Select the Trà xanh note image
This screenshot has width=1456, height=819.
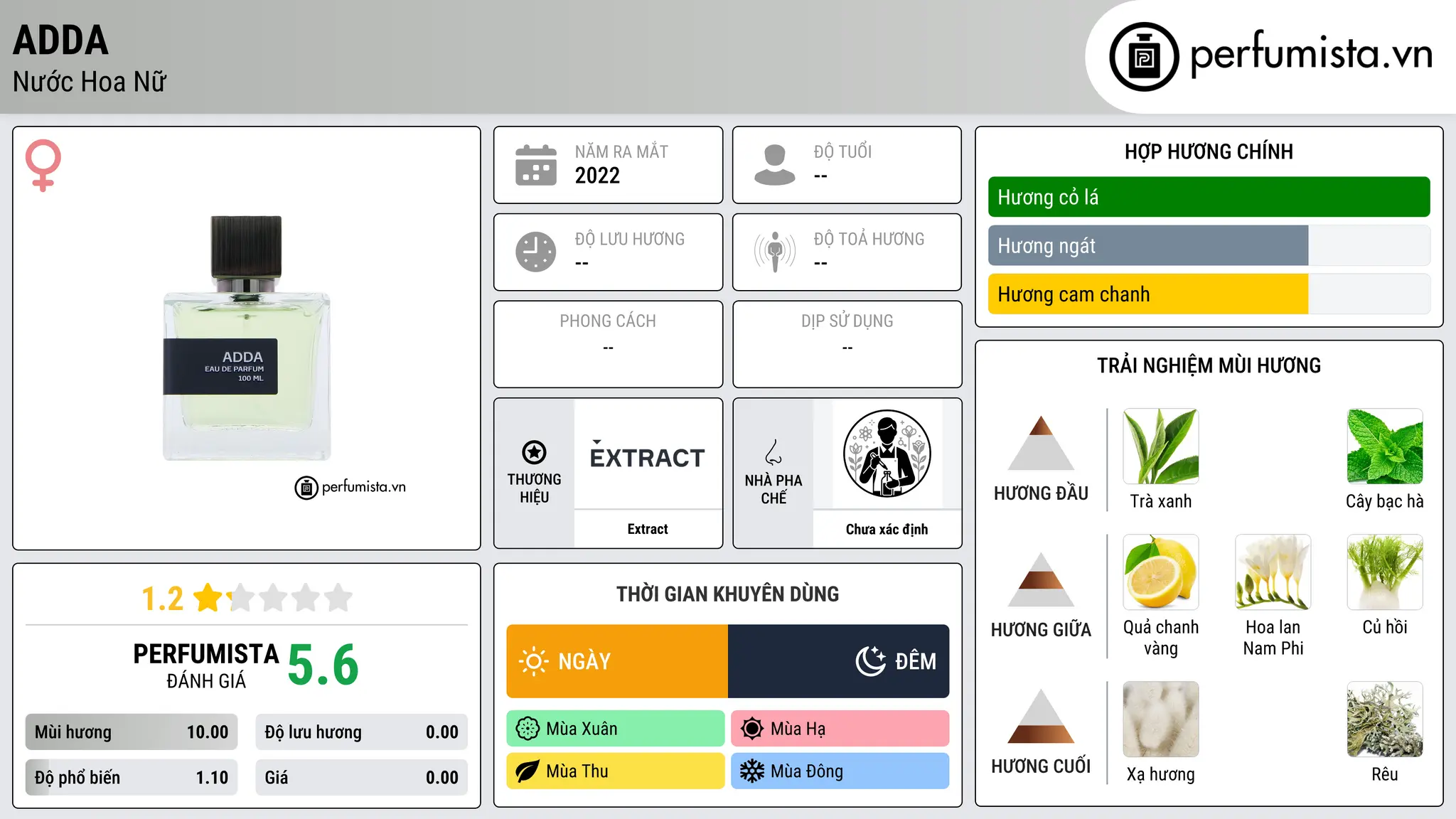(x=1161, y=446)
